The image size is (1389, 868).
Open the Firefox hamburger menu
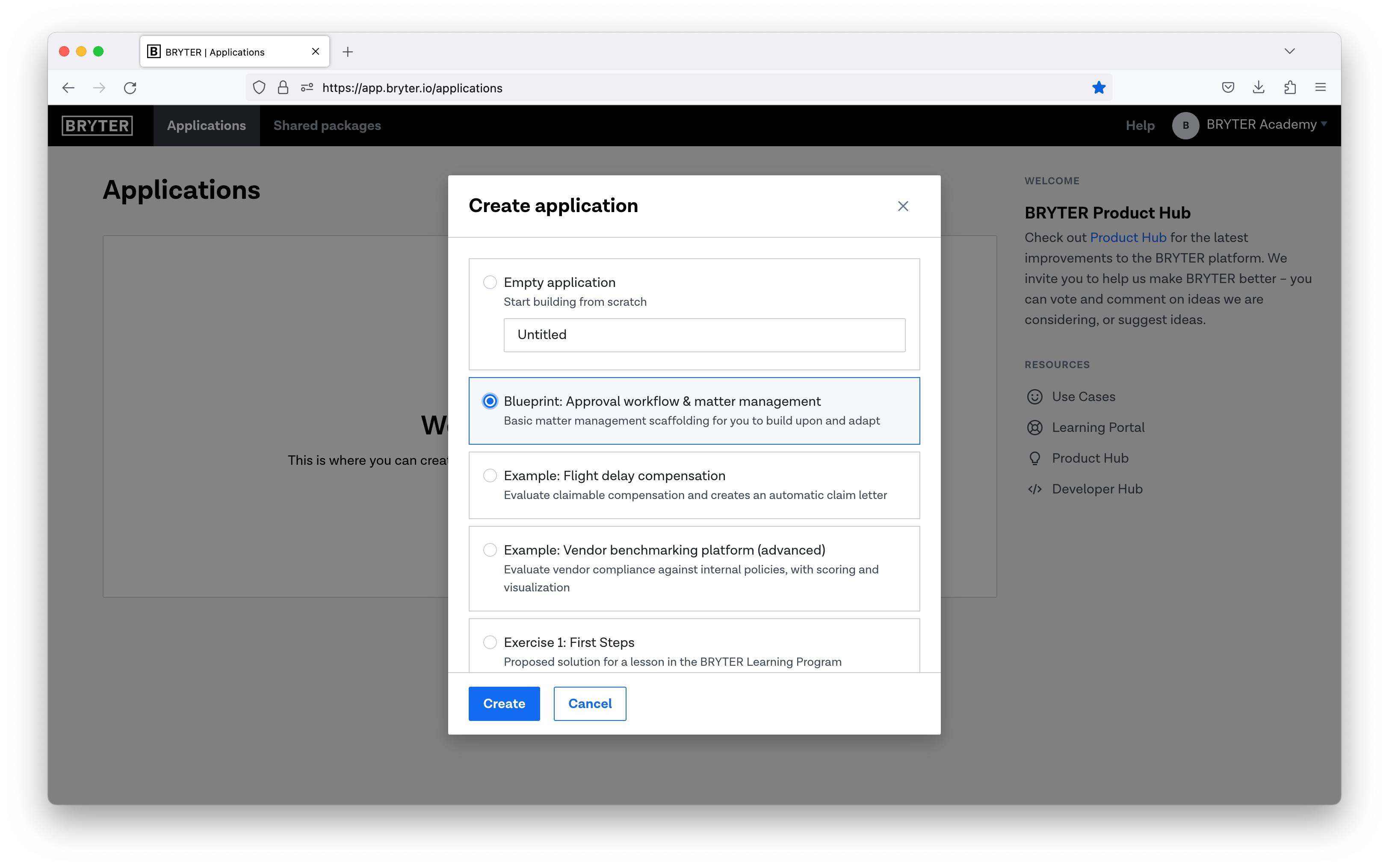click(1320, 88)
